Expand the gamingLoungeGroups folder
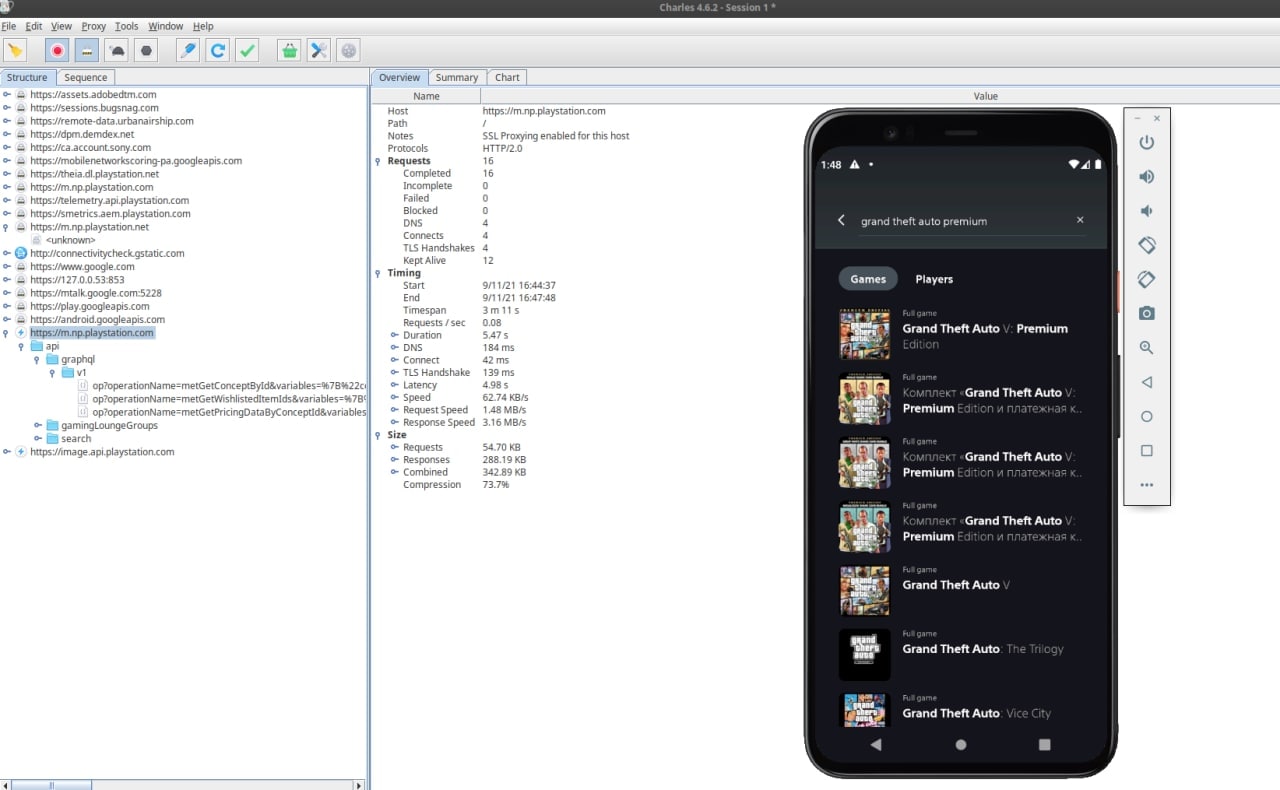Screen dimensions: 1280x790 (x=38, y=425)
